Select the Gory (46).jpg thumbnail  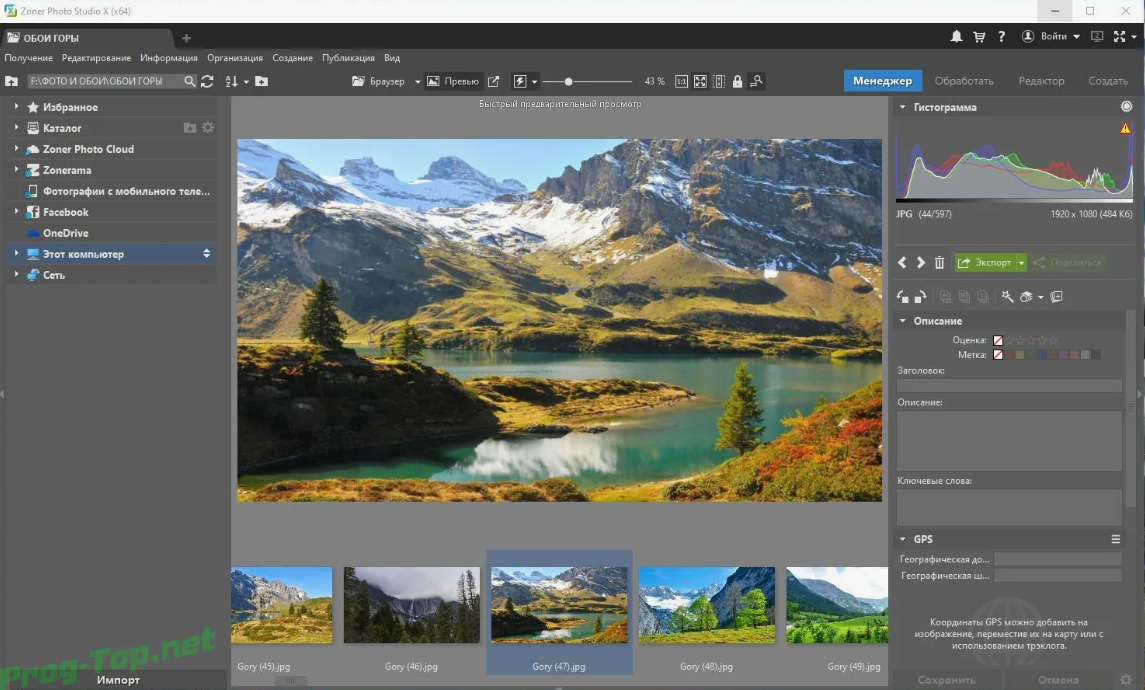coord(412,605)
